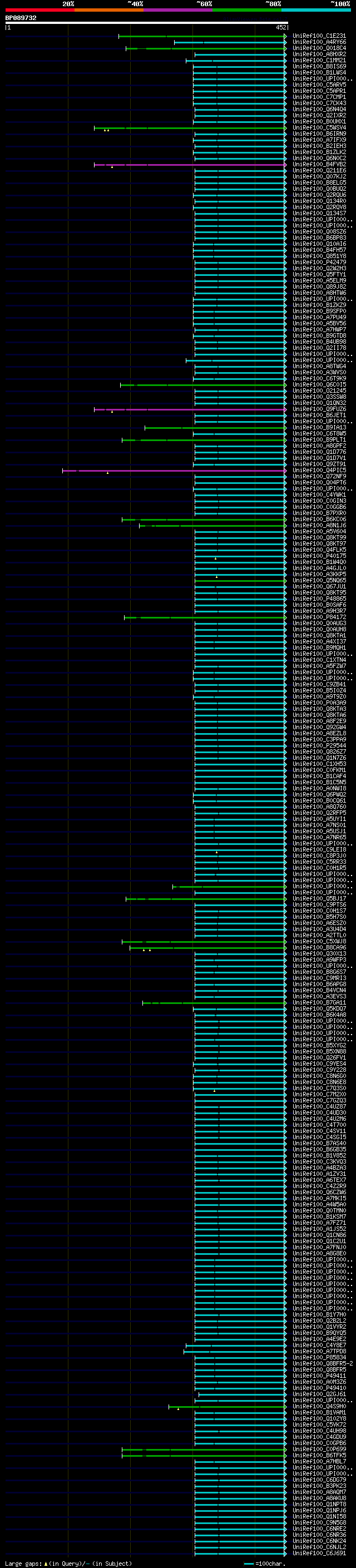This screenshot has width=356, height=1568.
Task: Select label UniRef100_Q1D776
Action: 319,452
